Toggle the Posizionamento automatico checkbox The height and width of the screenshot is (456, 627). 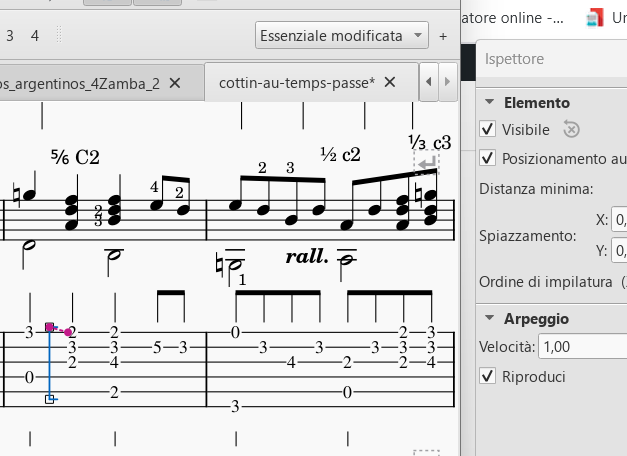coord(487,158)
